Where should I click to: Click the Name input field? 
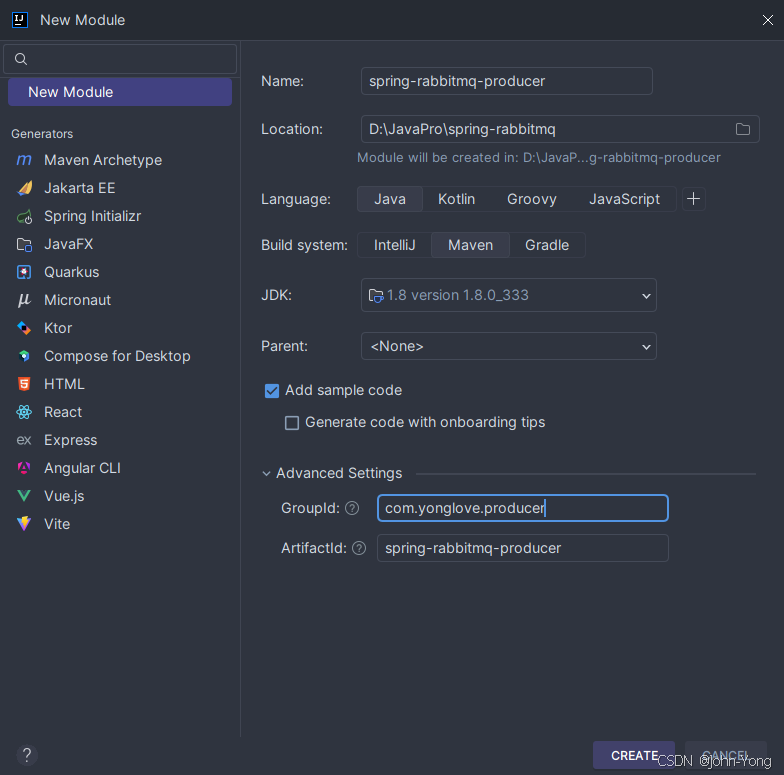point(506,81)
